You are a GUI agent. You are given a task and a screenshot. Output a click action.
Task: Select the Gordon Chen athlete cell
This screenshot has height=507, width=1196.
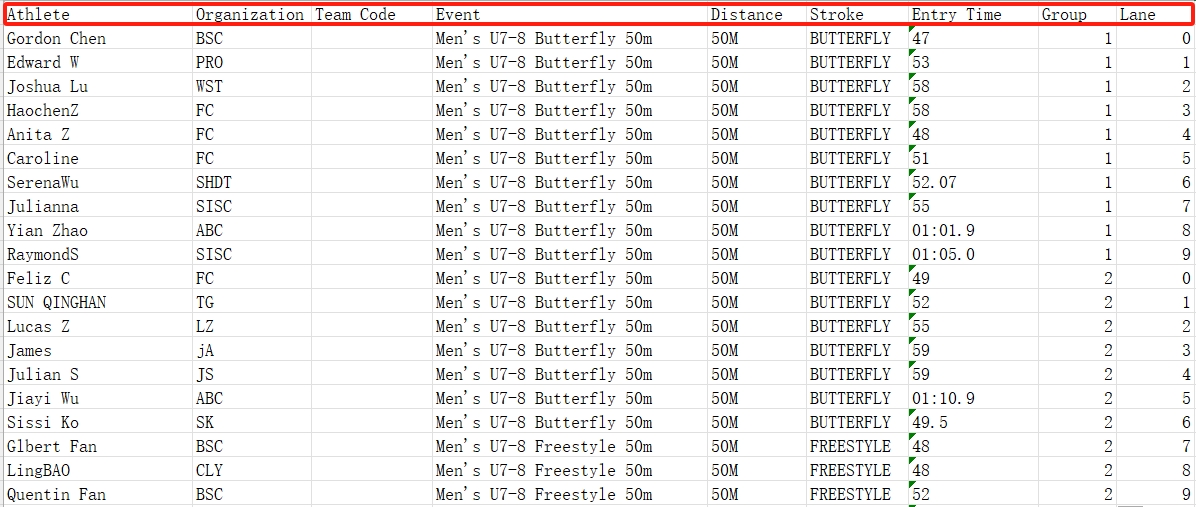[98, 39]
